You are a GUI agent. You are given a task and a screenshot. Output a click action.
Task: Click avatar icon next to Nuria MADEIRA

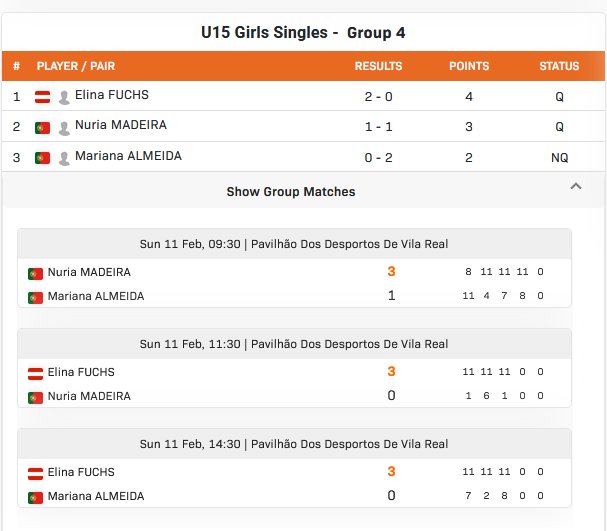(x=64, y=128)
